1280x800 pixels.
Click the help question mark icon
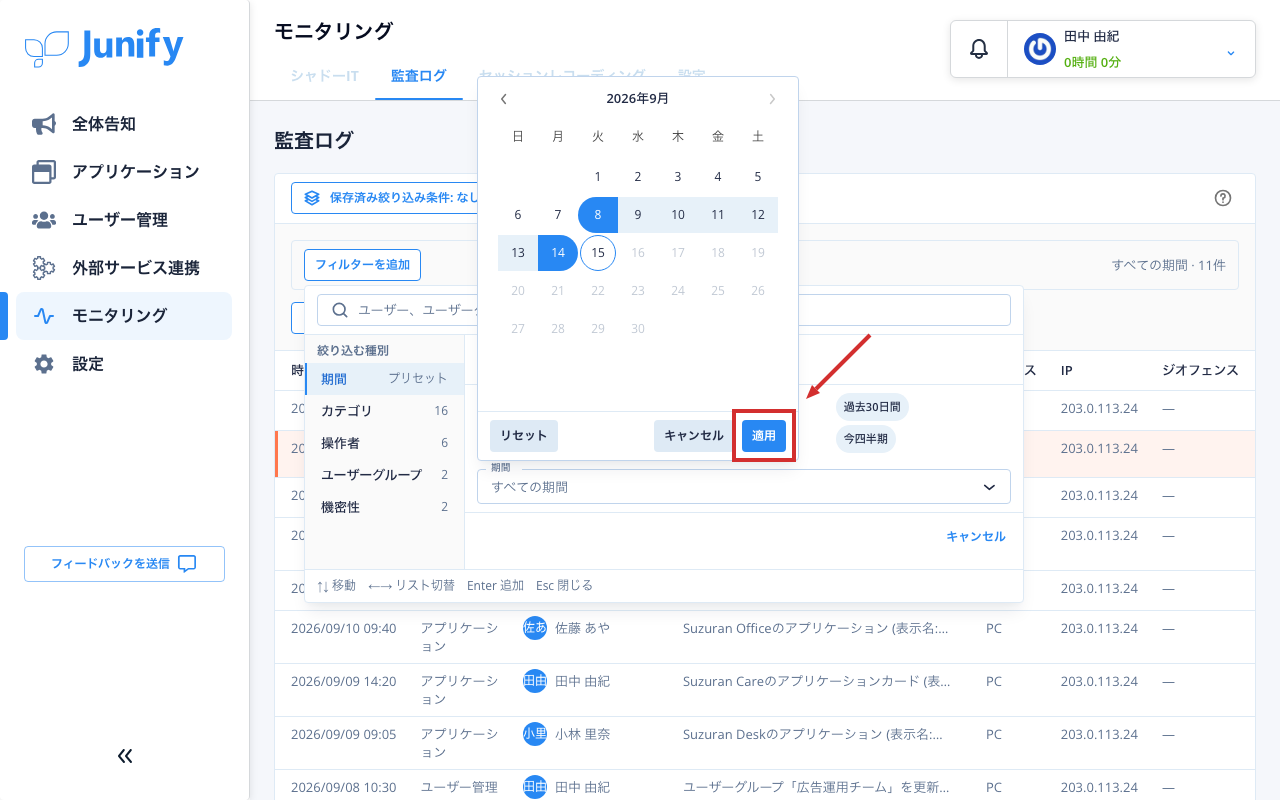pyautogui.click(x=1222, y=198)
